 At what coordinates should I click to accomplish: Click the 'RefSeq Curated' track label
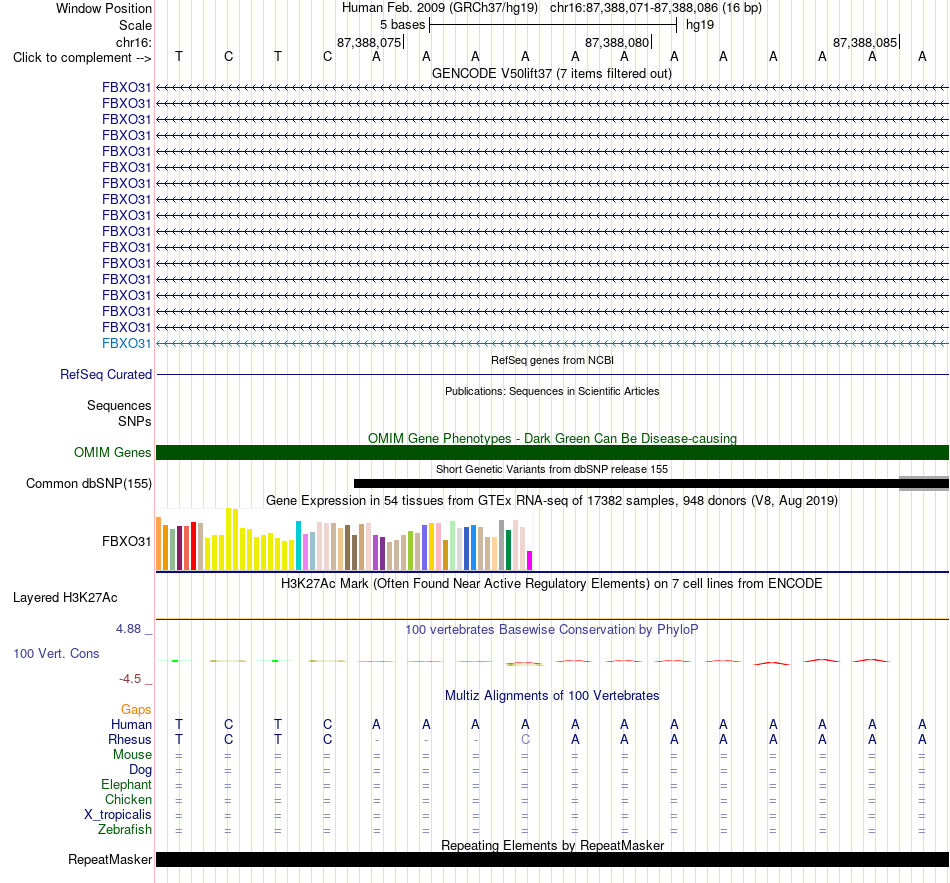pos(105,375)
